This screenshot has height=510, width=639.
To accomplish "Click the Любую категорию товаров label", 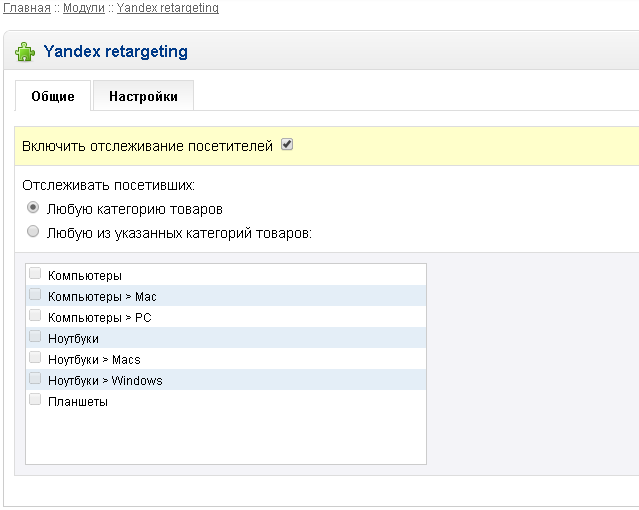I will coord(135,209).
